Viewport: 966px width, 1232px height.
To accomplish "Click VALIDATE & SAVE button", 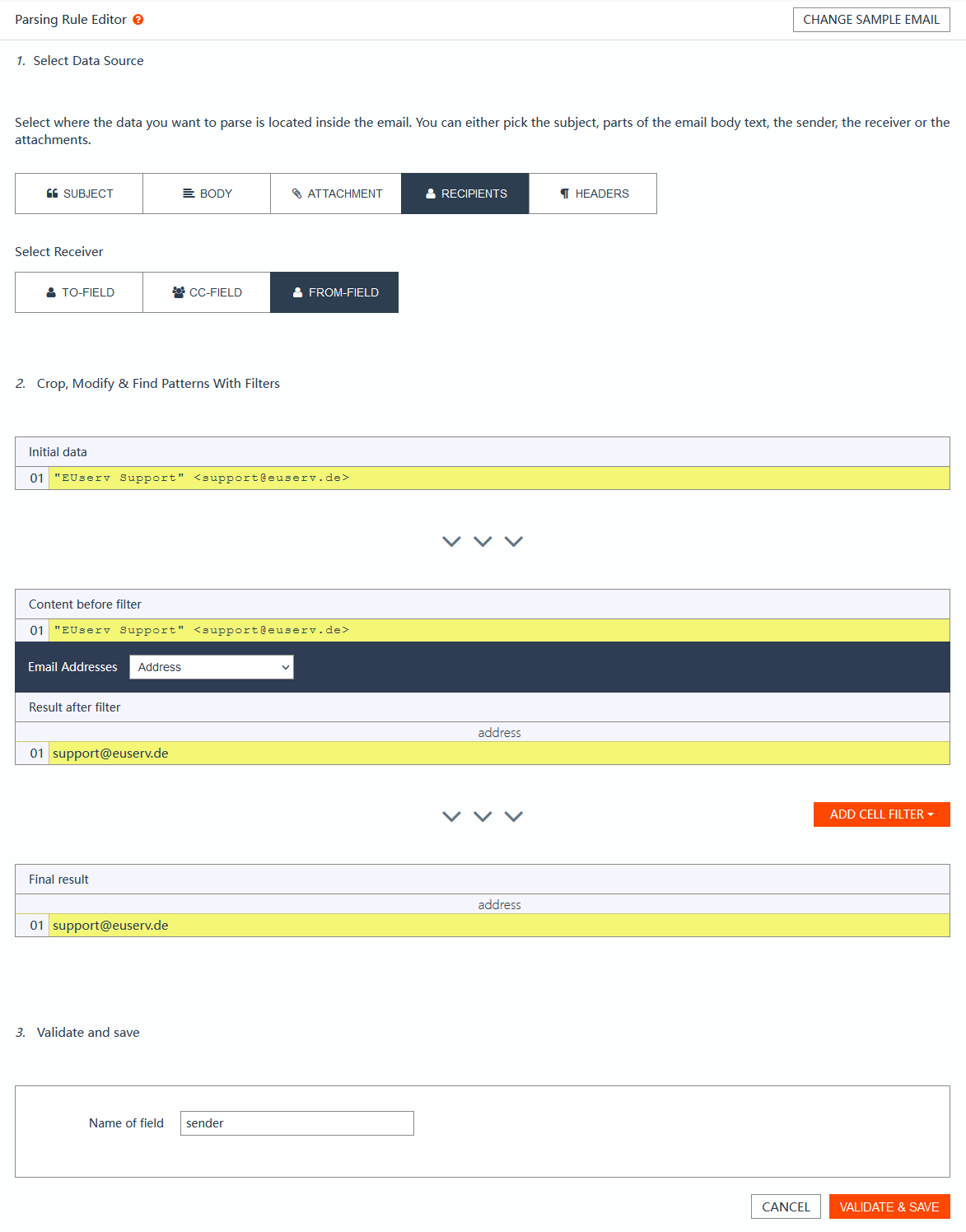I will click(889, 1206).
